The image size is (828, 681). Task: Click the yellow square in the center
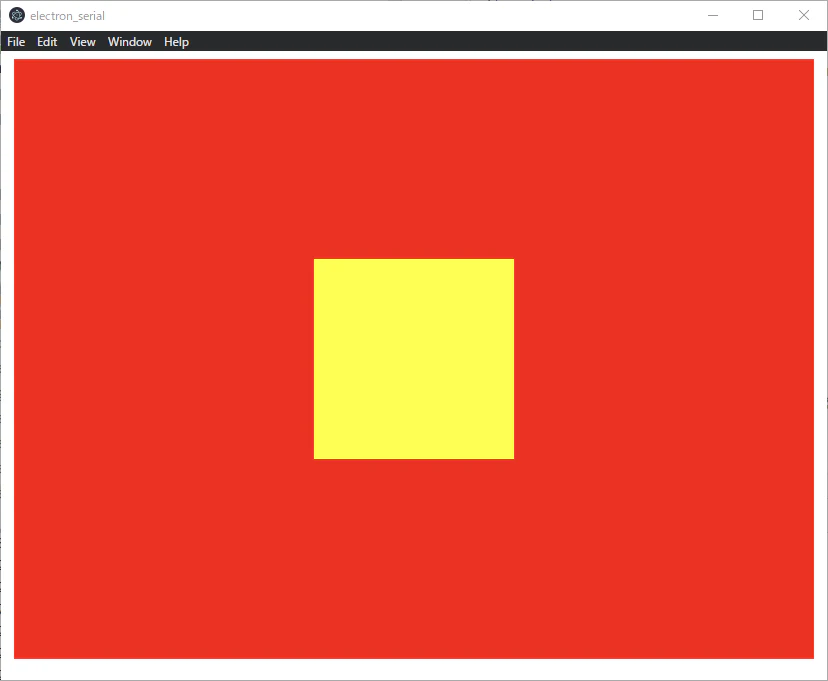click(413, 358)
